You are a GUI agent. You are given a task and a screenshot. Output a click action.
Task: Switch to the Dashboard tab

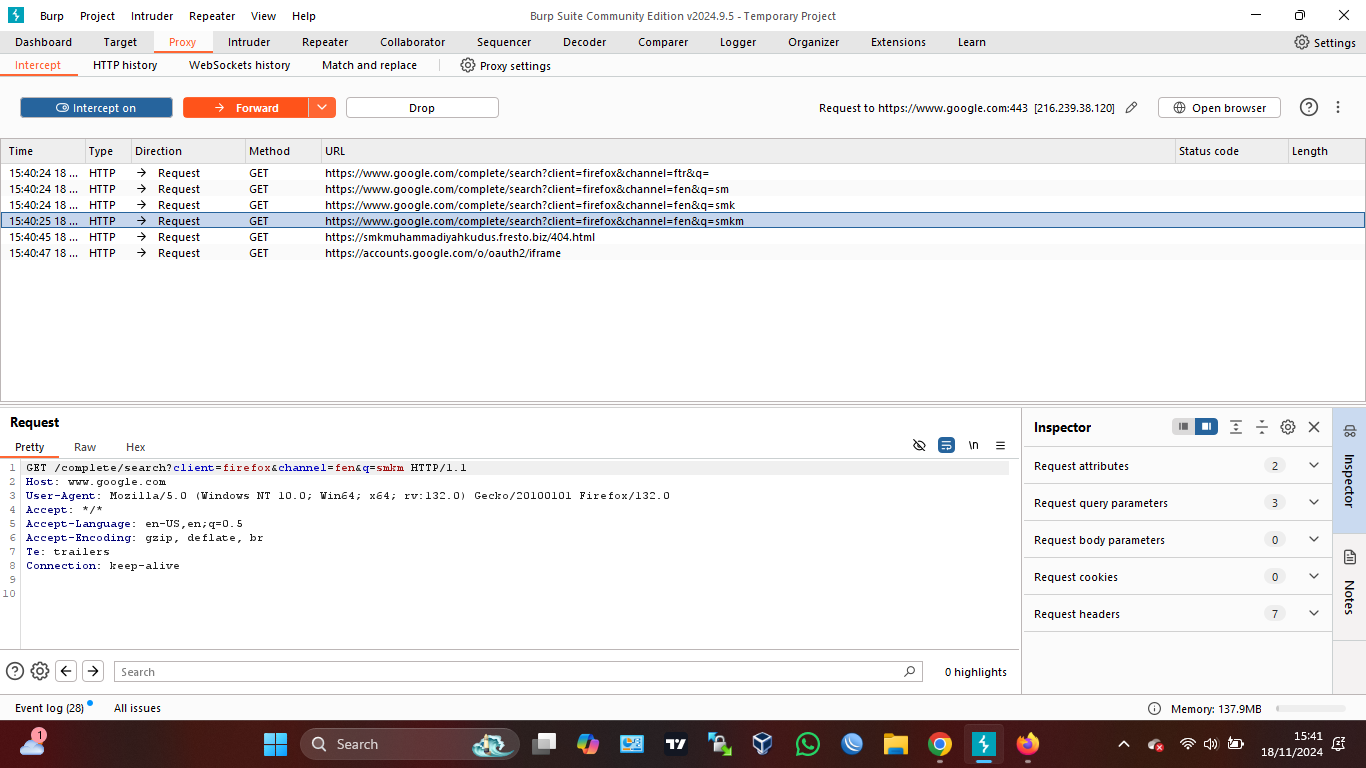[43, 42]
